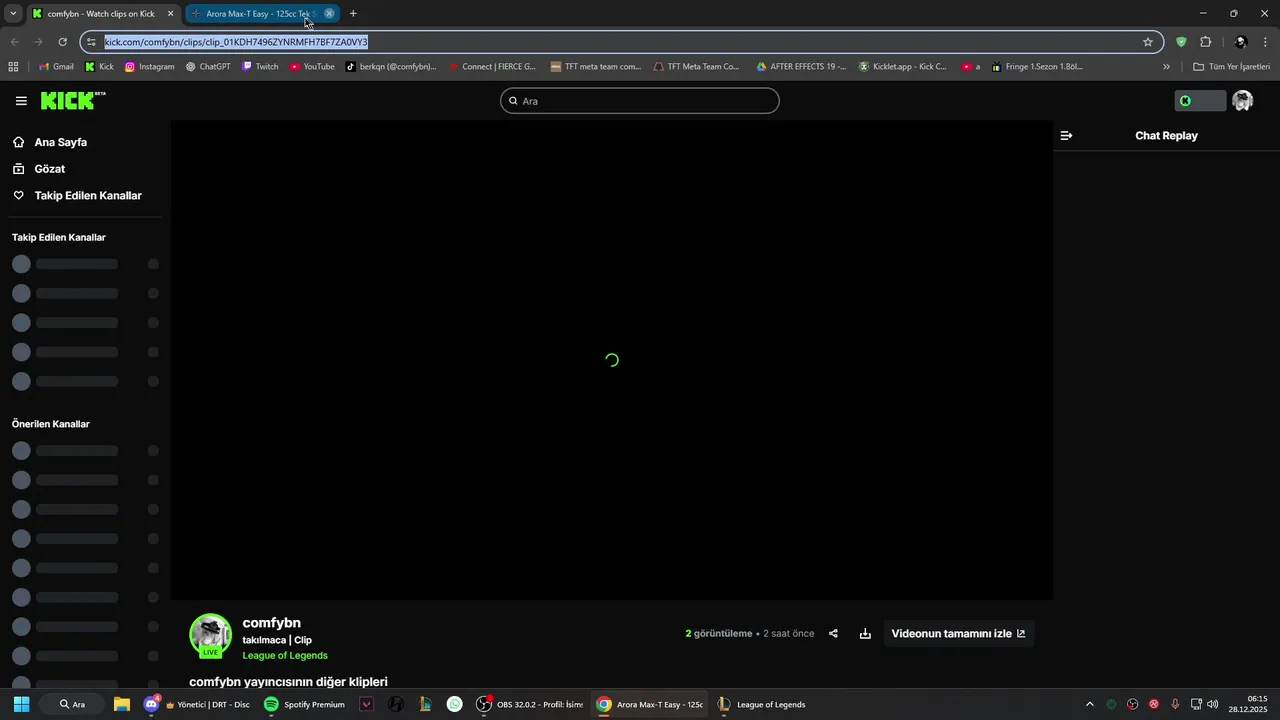Bookmark this page with the star icon
This screenshot has width=1280, height=720.
point(1148,42)
